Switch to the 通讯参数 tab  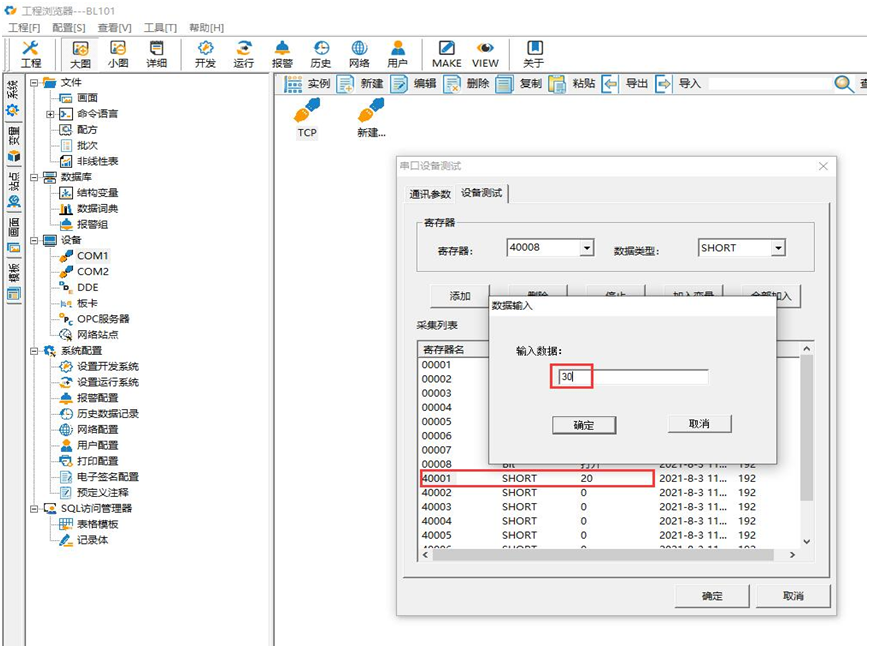(430, 194)
